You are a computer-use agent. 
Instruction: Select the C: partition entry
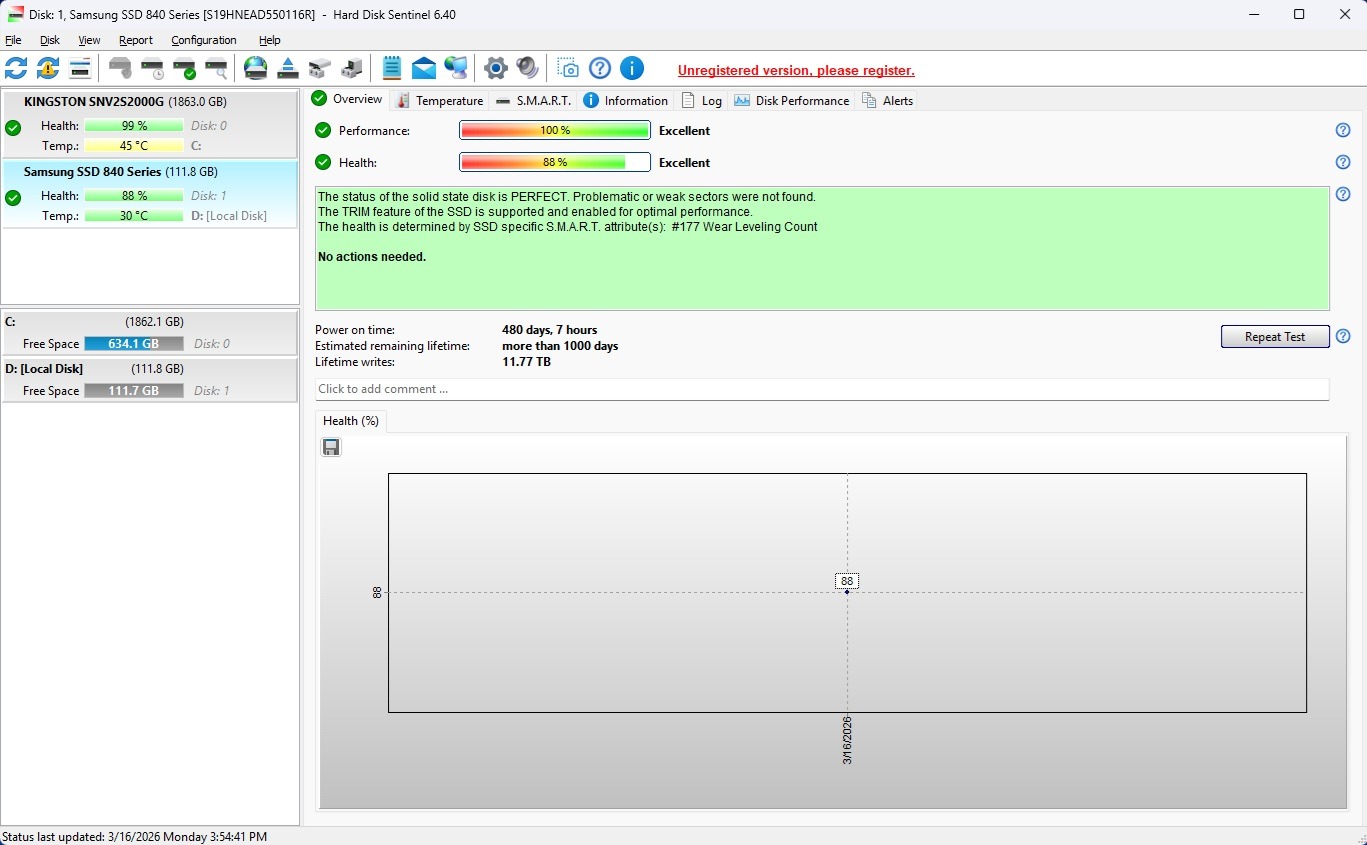(150, 333)
